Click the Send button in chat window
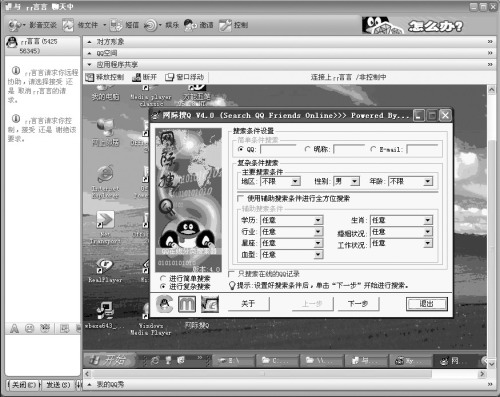The width and height of the screenshot is (500, 397). (58, 385)
